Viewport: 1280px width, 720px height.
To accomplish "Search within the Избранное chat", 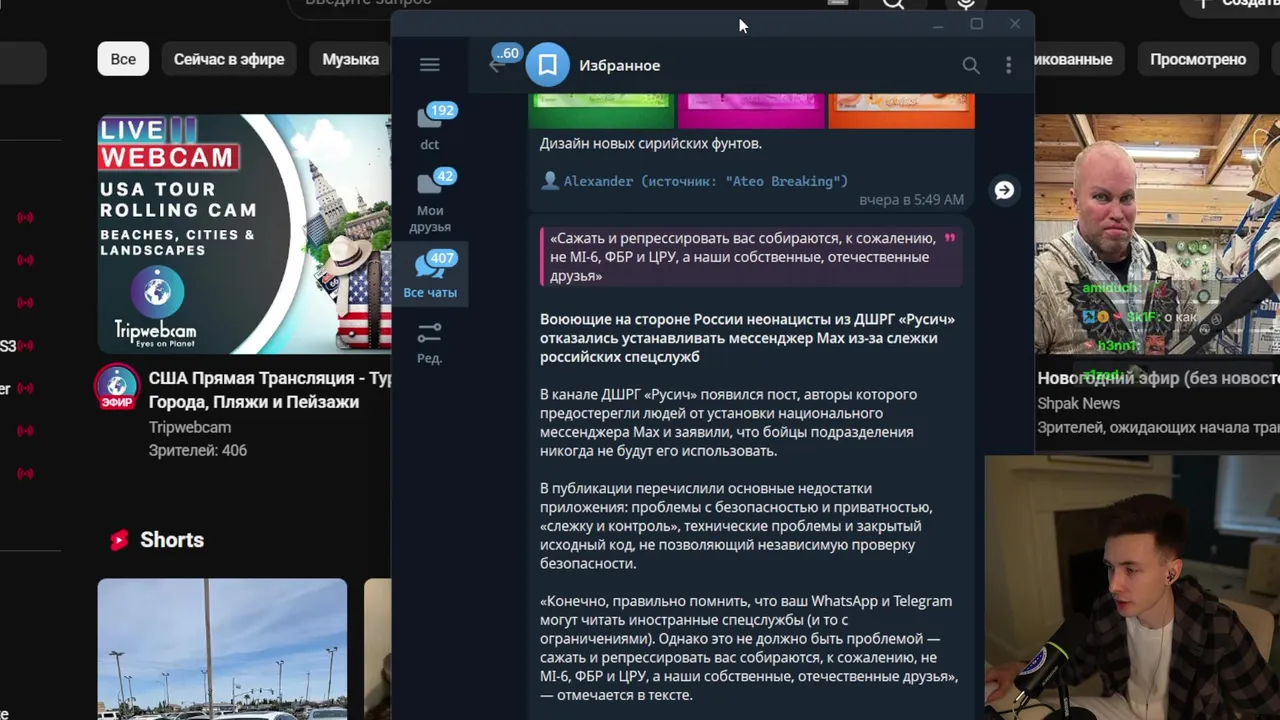I will [x=970, y=65].
